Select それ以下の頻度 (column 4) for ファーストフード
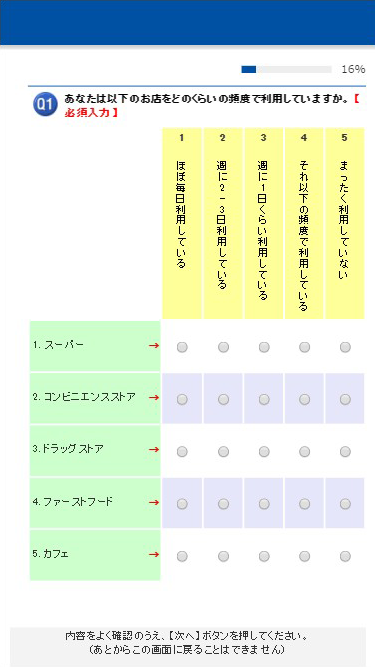 click(x=304, y=504)
